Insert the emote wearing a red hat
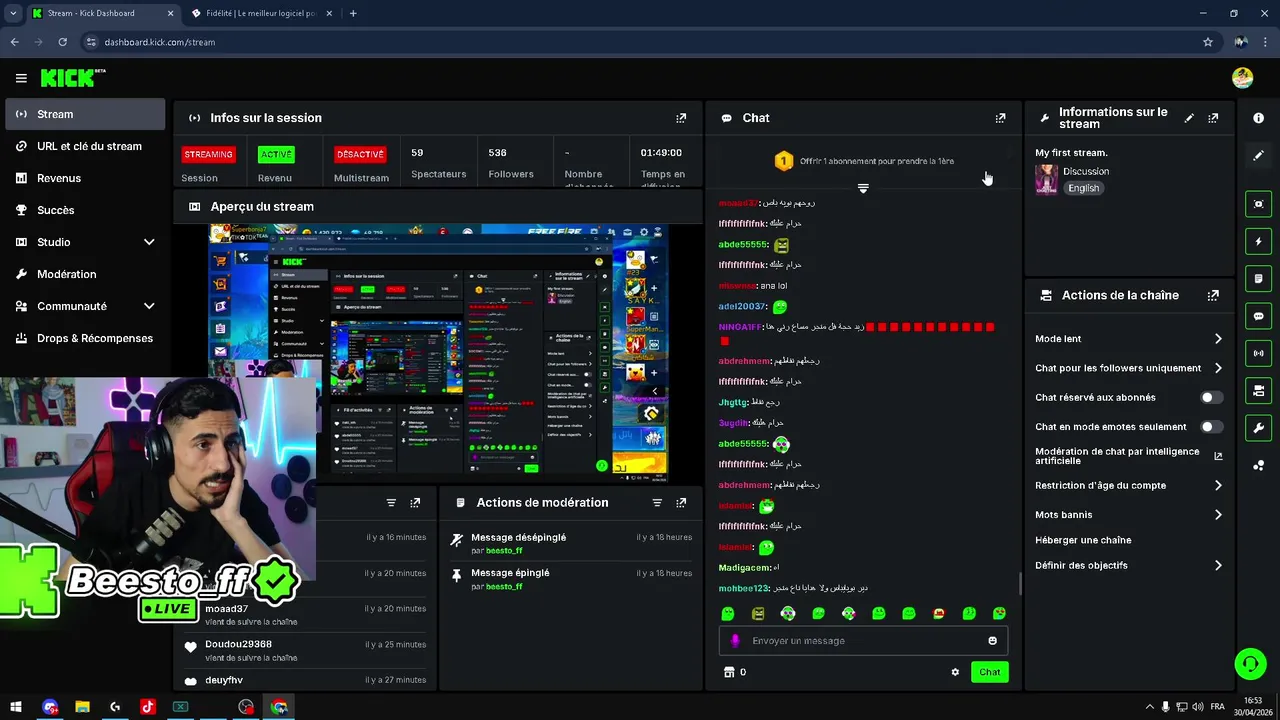1280x720 pixels. (939, 613)
